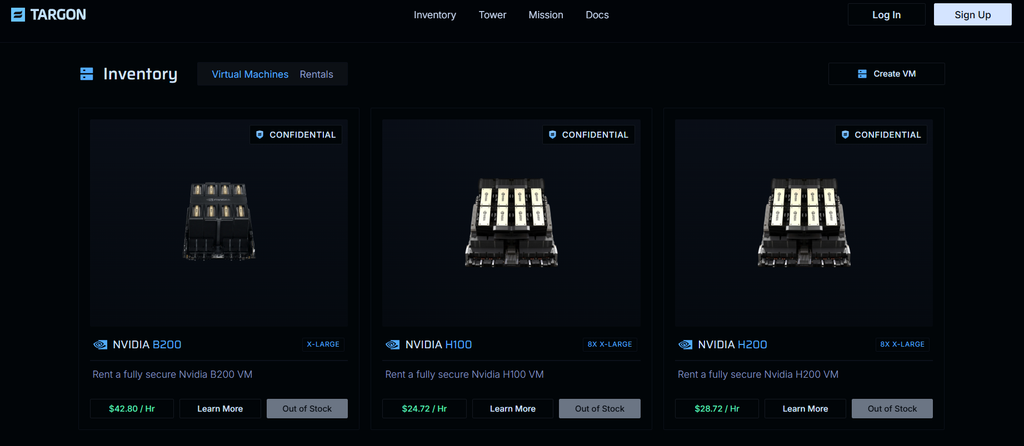Click the NVIDIA H100 title

(x=439, y=345)
